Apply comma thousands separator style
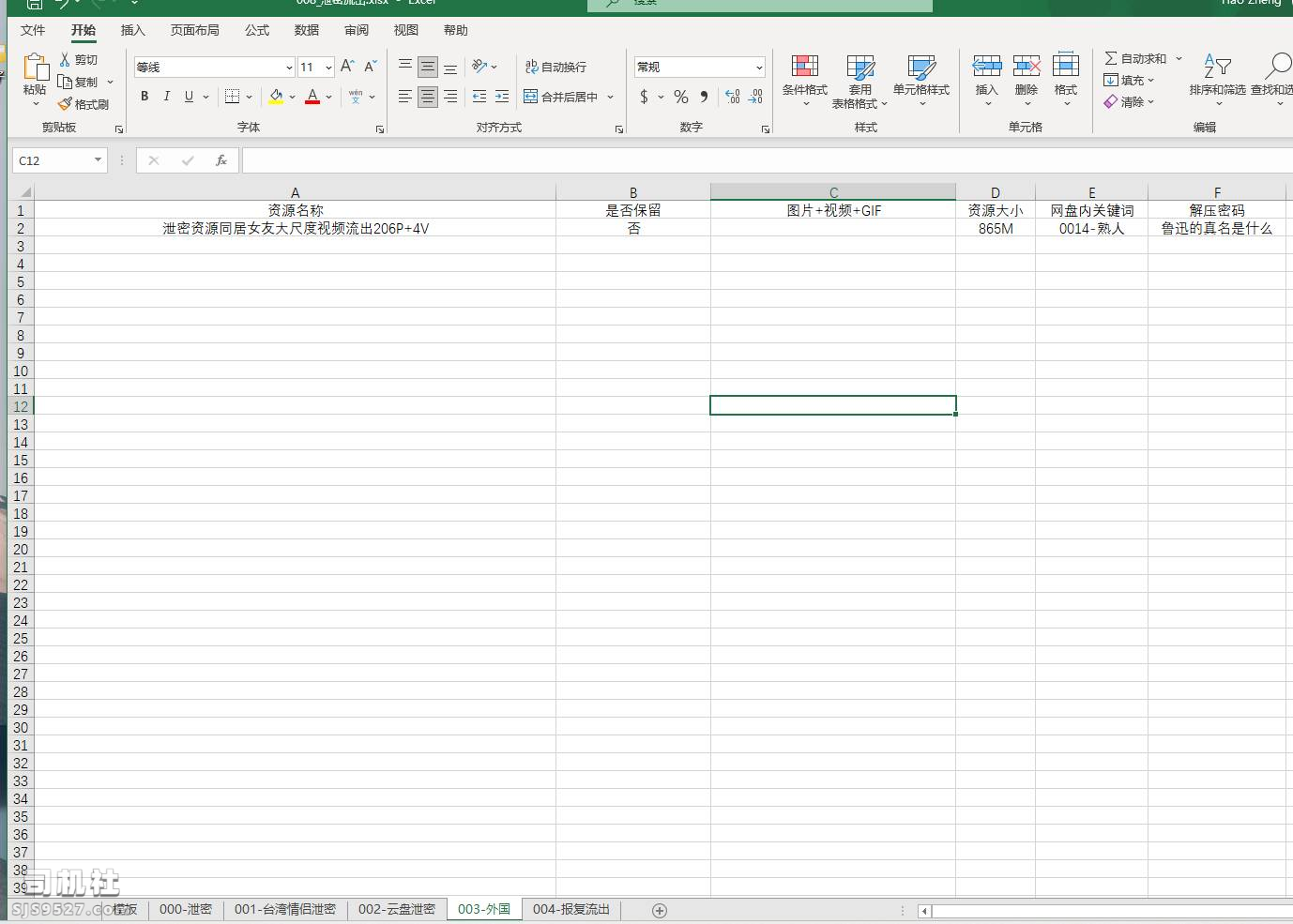The height and width of the screenshot is (924, 1293). [x=704, y=97]
